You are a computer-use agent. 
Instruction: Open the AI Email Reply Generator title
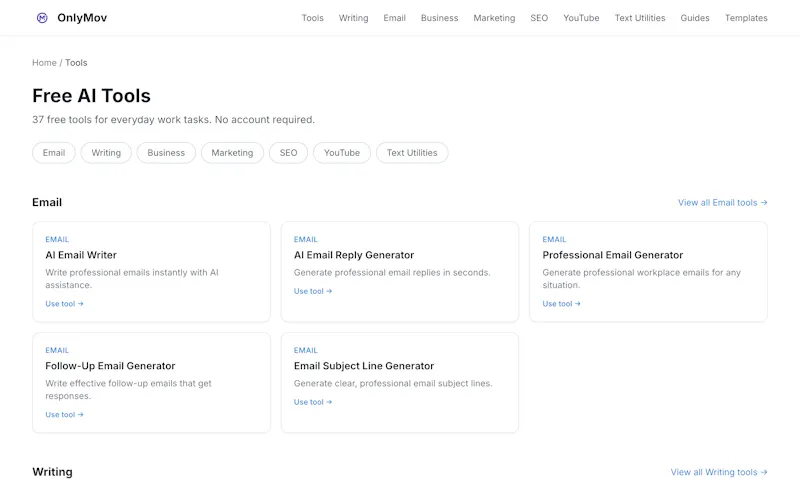(x=354, y=255)
